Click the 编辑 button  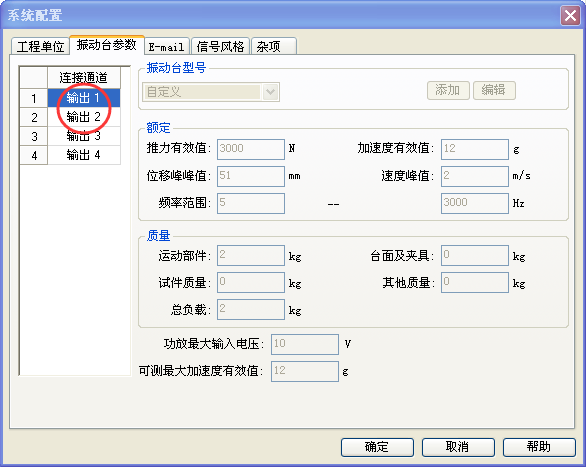point(494,90)
